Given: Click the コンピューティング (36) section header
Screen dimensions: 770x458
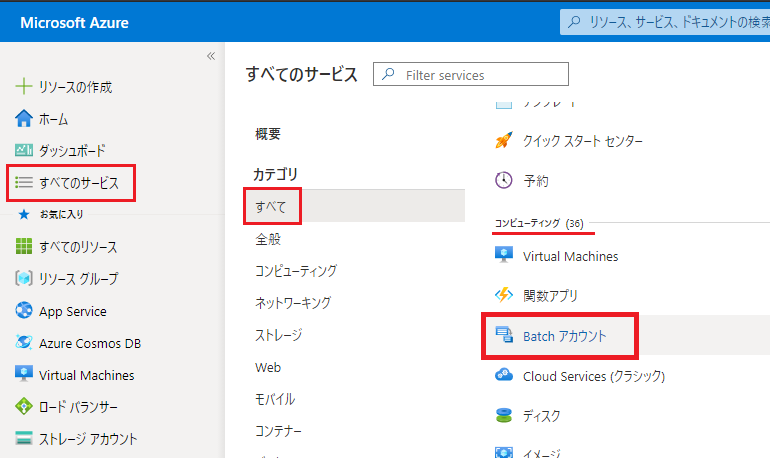Looking at the screenshot, I should click(x=539, y=223).
